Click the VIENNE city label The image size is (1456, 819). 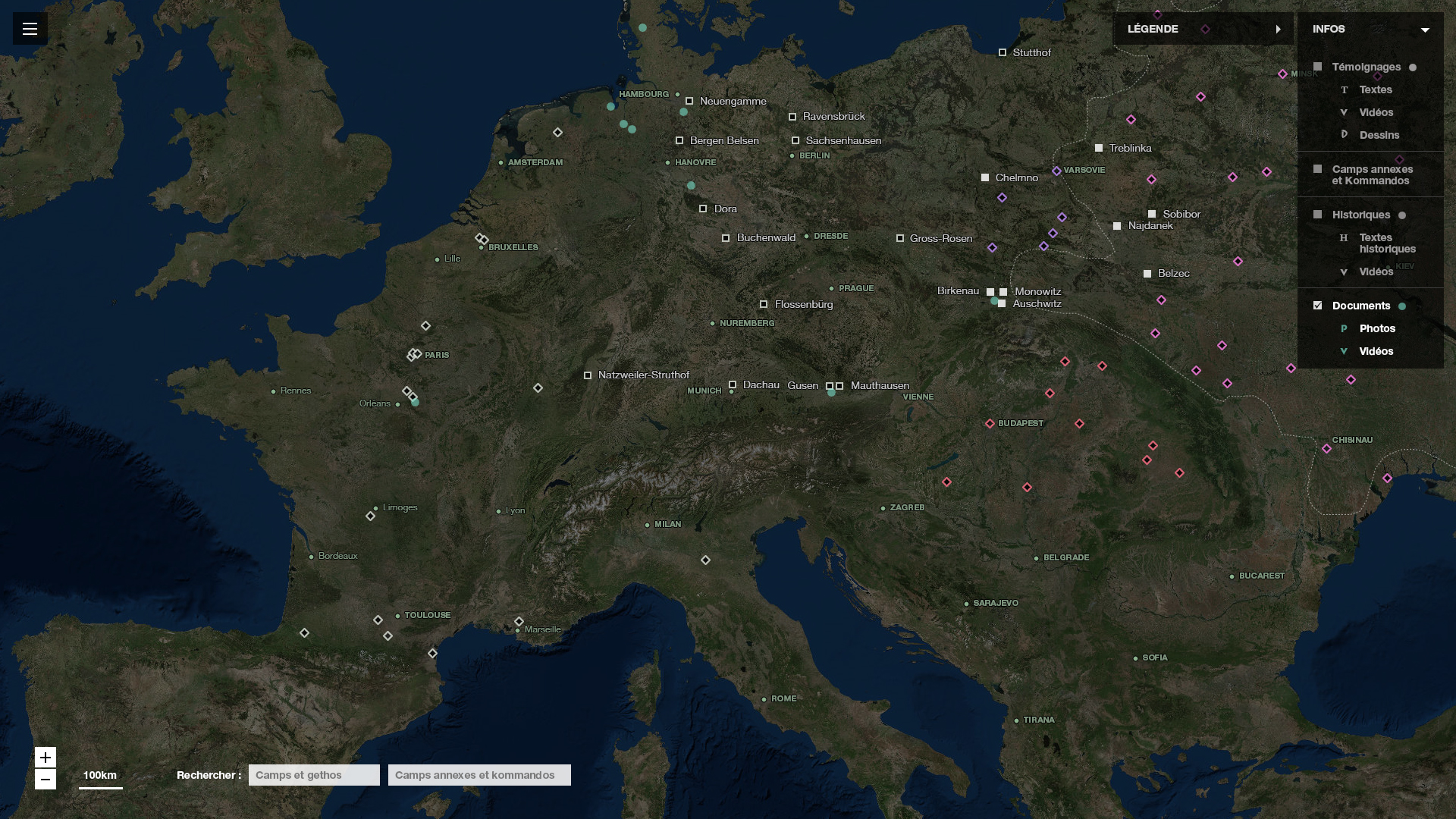[918, 397]
